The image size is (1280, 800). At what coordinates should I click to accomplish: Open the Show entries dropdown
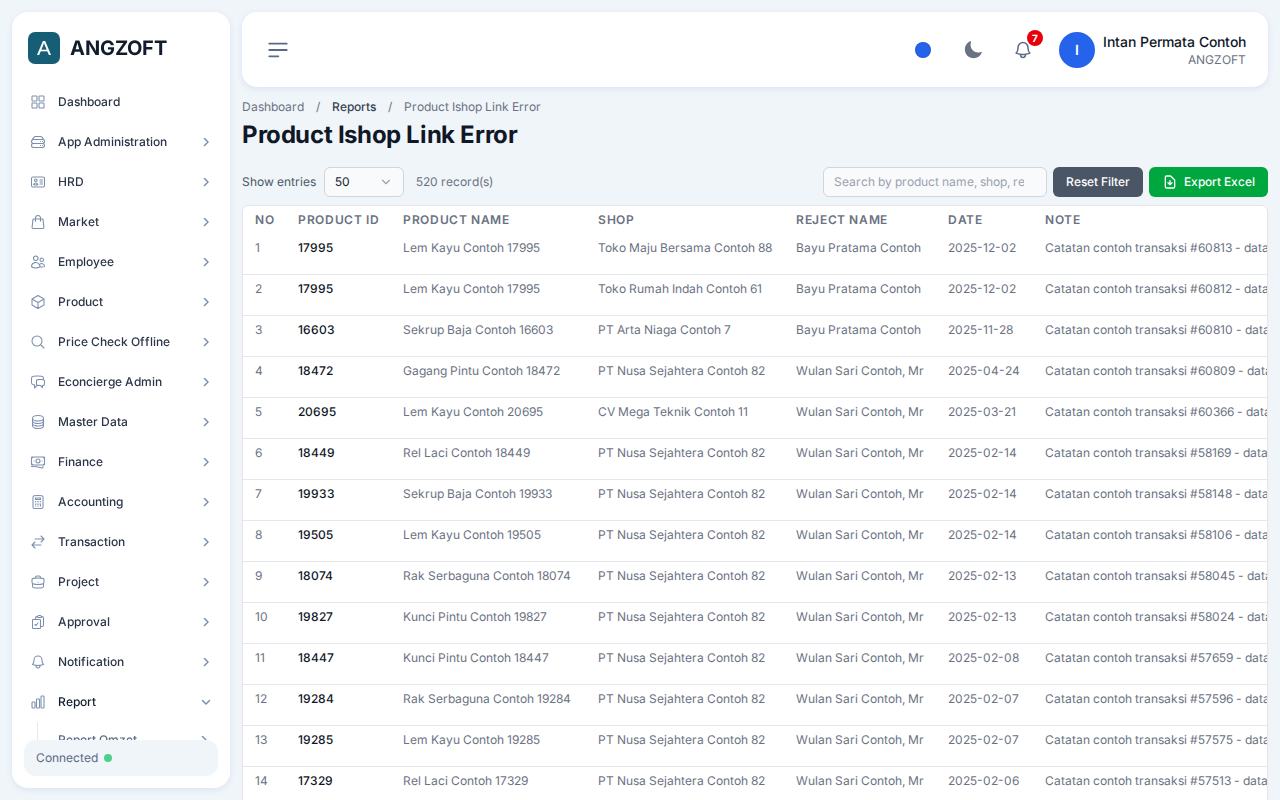[x=364, y=182]
